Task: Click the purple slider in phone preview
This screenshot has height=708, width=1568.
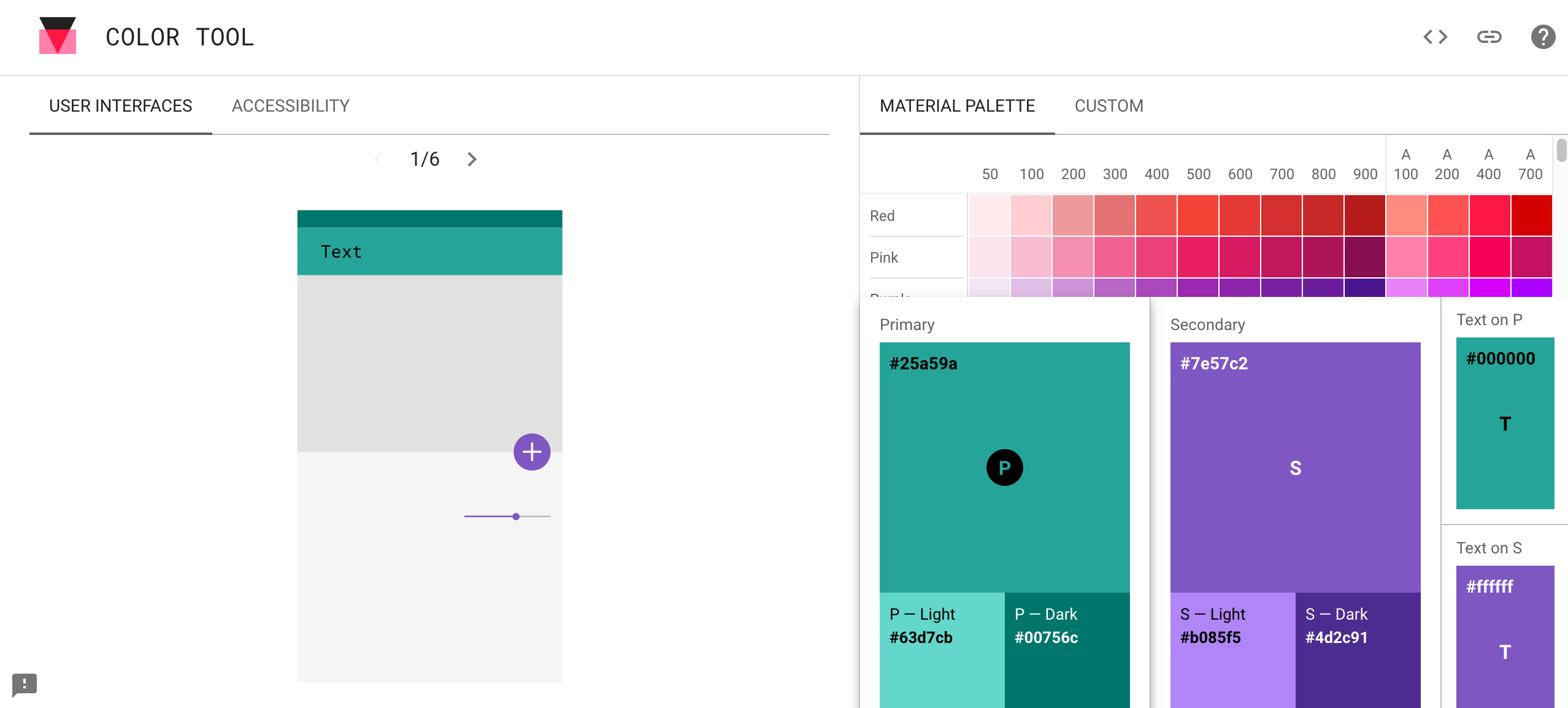Action: (516, 517)
